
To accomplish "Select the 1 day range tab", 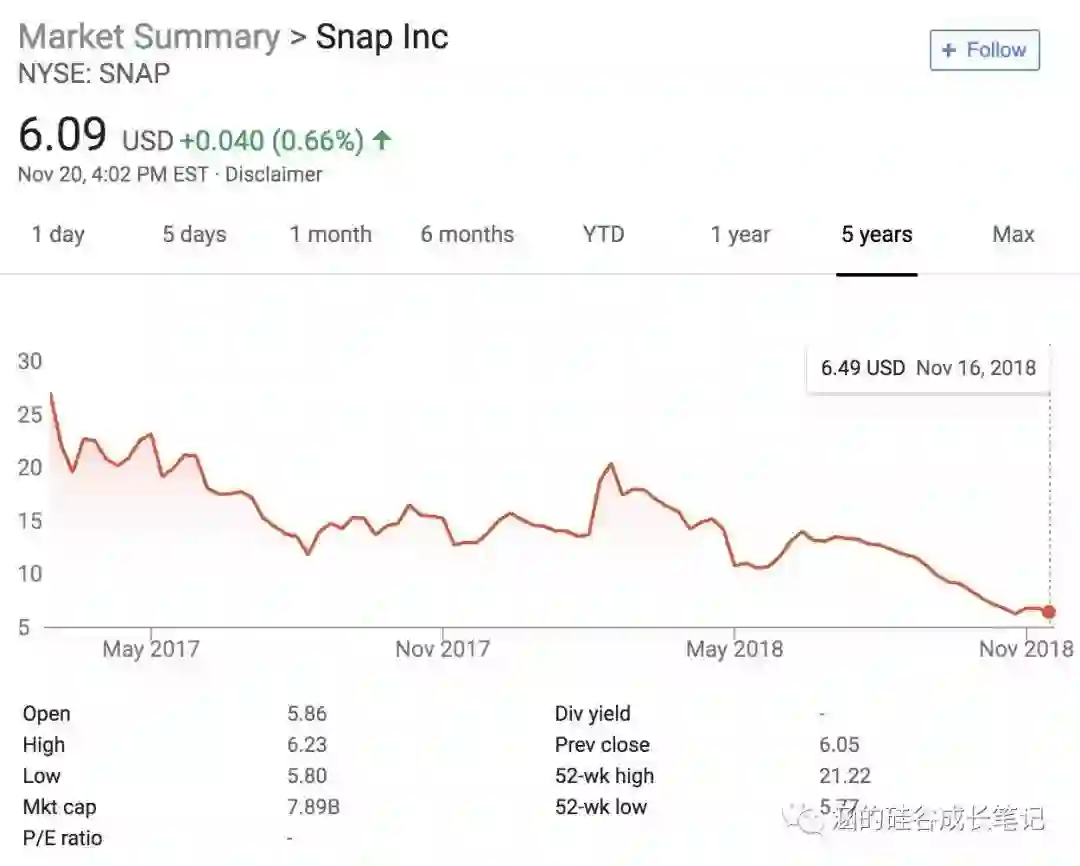I will (x=58, y=235).
